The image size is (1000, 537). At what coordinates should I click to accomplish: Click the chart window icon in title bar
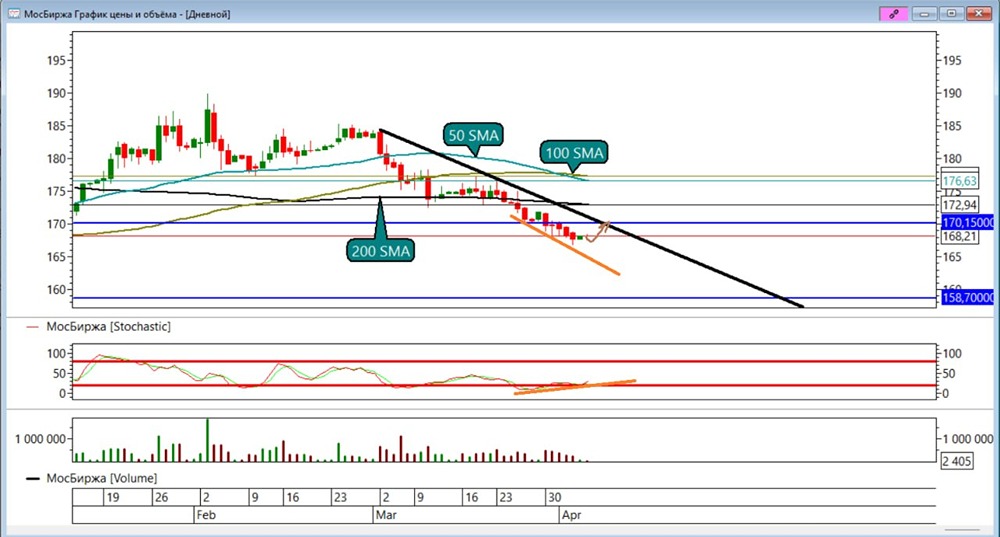point(13,13)
